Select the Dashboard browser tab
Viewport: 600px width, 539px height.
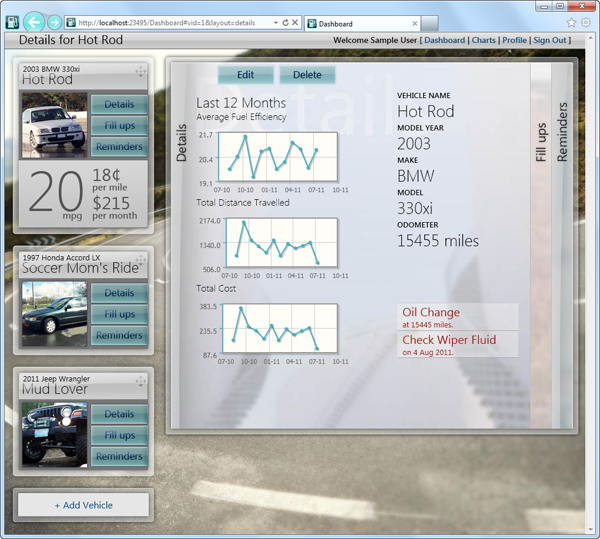pos(362,24)
